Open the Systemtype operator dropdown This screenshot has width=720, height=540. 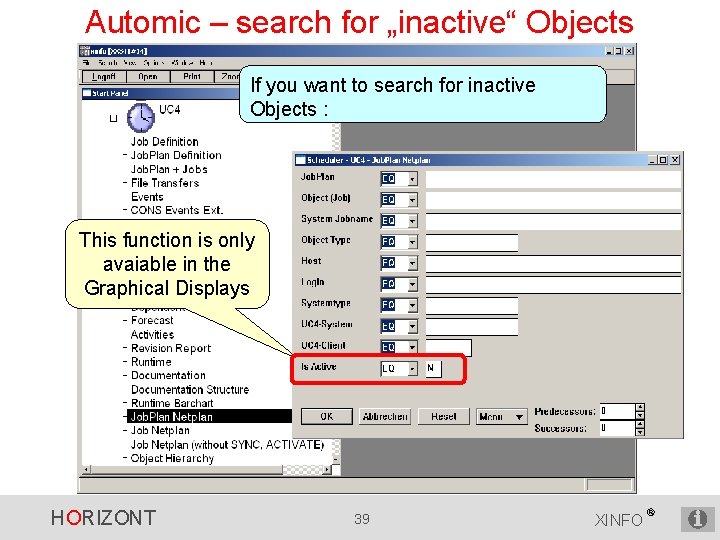(x=412, y=305)
